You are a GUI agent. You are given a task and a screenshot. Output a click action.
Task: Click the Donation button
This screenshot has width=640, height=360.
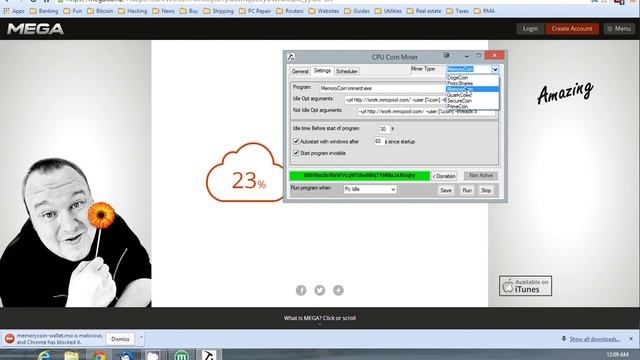click(x=444, y=176)
